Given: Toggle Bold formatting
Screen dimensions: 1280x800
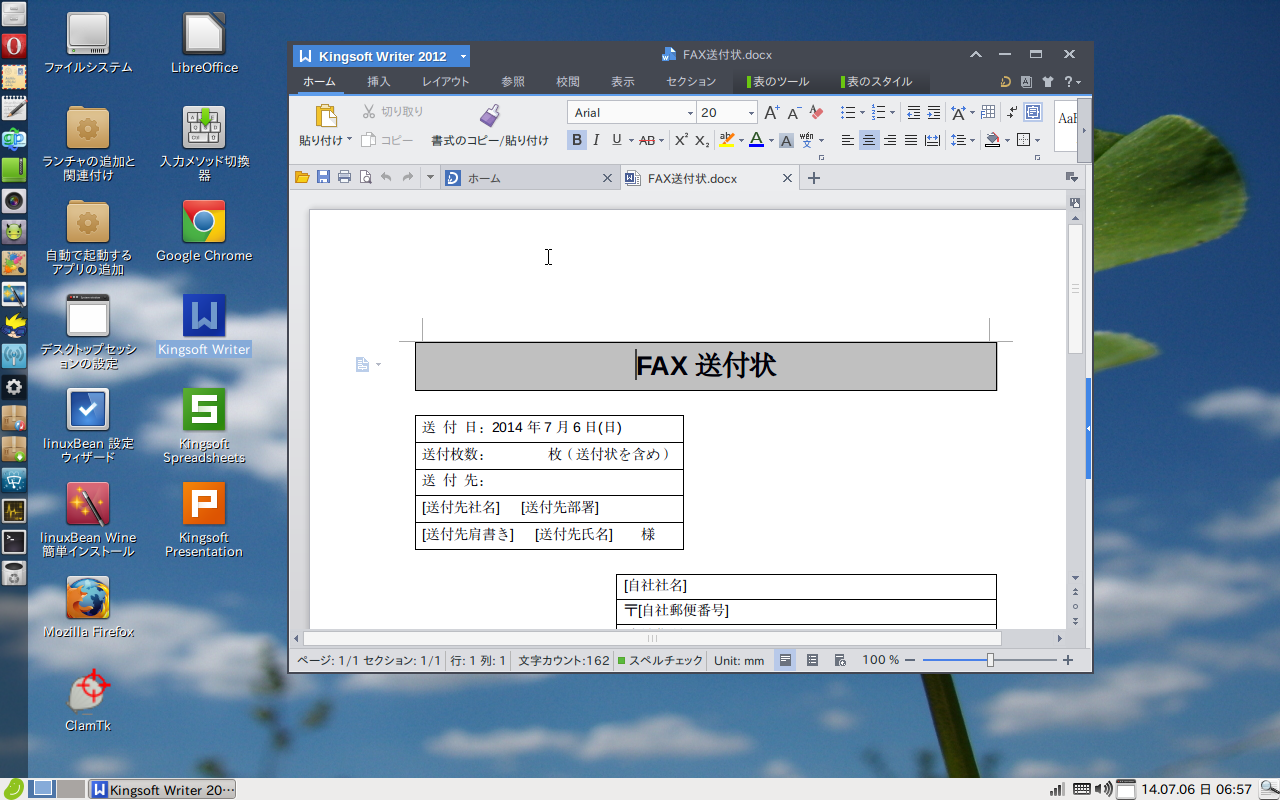Looking at the screenshot, I should [577, 140].
